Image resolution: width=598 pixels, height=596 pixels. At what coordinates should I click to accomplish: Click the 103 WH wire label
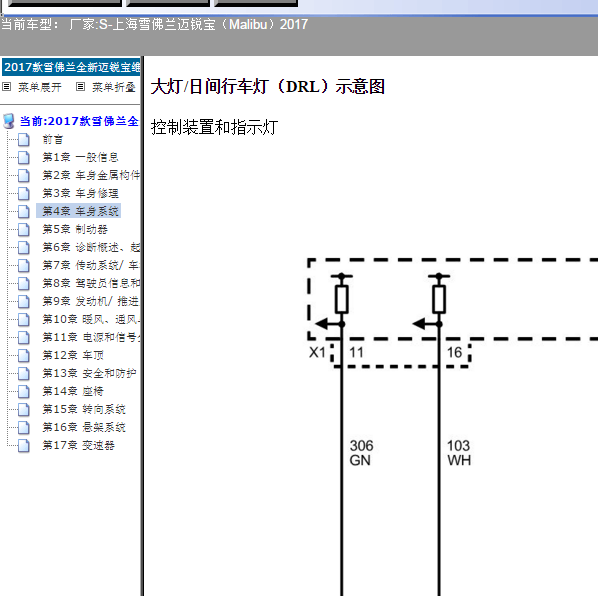[x=459, y=453]
